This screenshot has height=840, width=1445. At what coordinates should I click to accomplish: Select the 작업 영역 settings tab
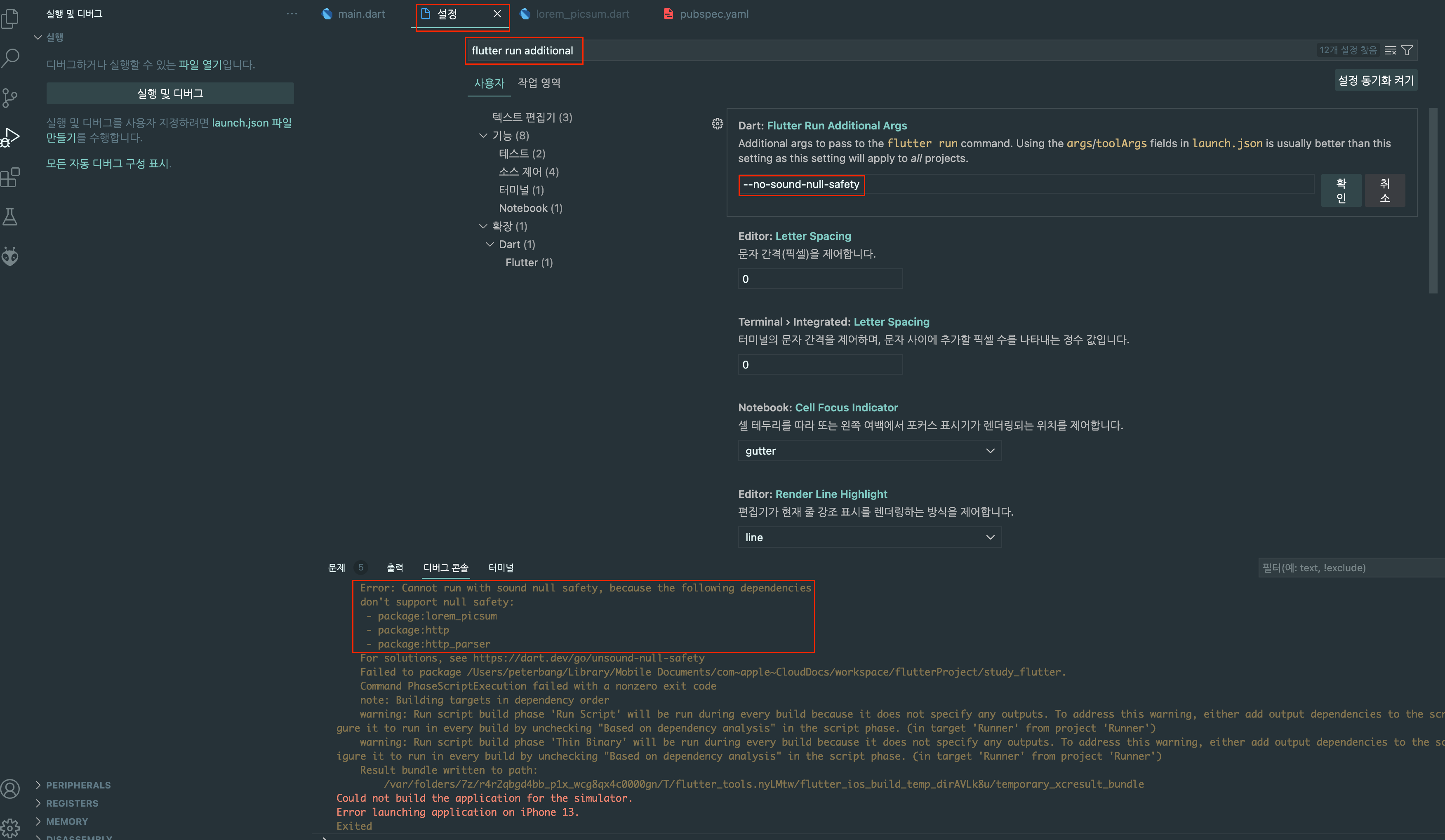[x=539, y=83]
